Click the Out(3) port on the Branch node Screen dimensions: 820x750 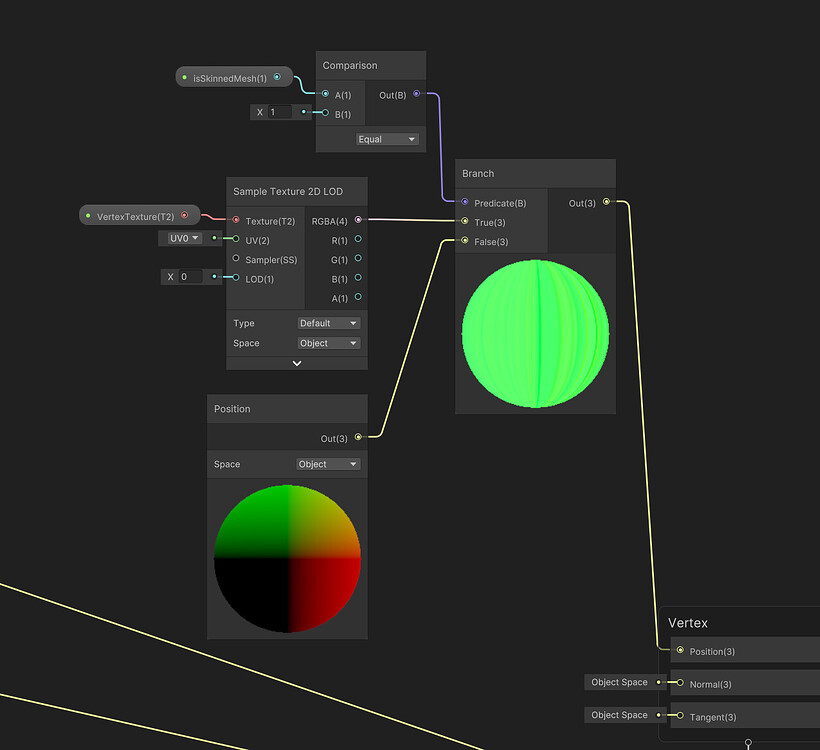(x=607, y=202)
